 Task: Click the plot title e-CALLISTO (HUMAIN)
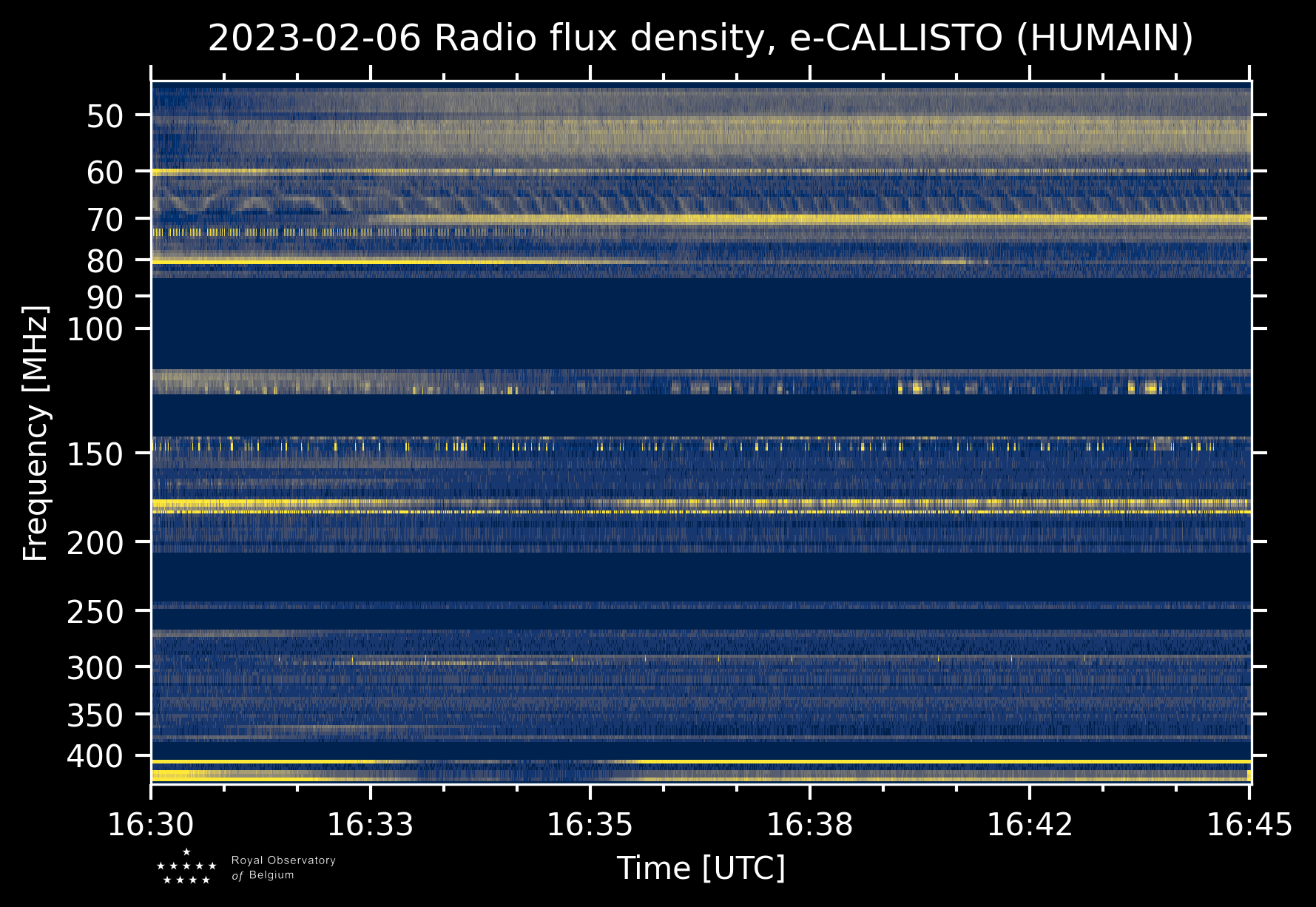(x=701, y=38)
